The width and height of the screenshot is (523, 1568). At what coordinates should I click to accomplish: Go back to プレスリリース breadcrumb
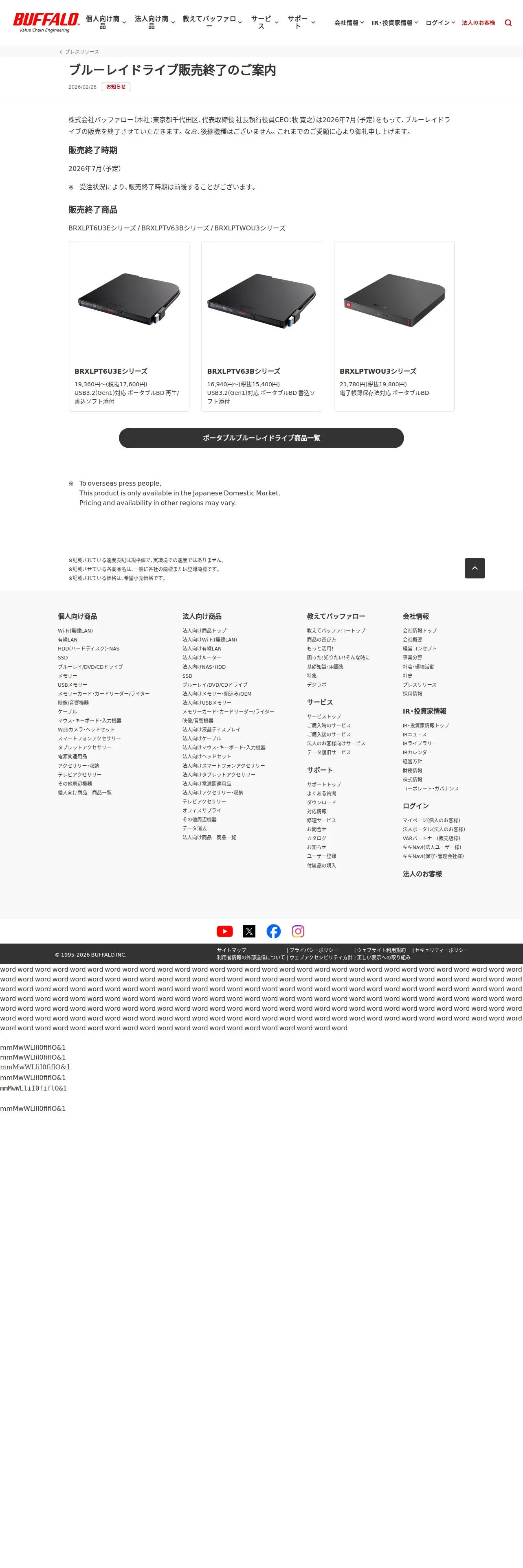[x=81, y=52]
